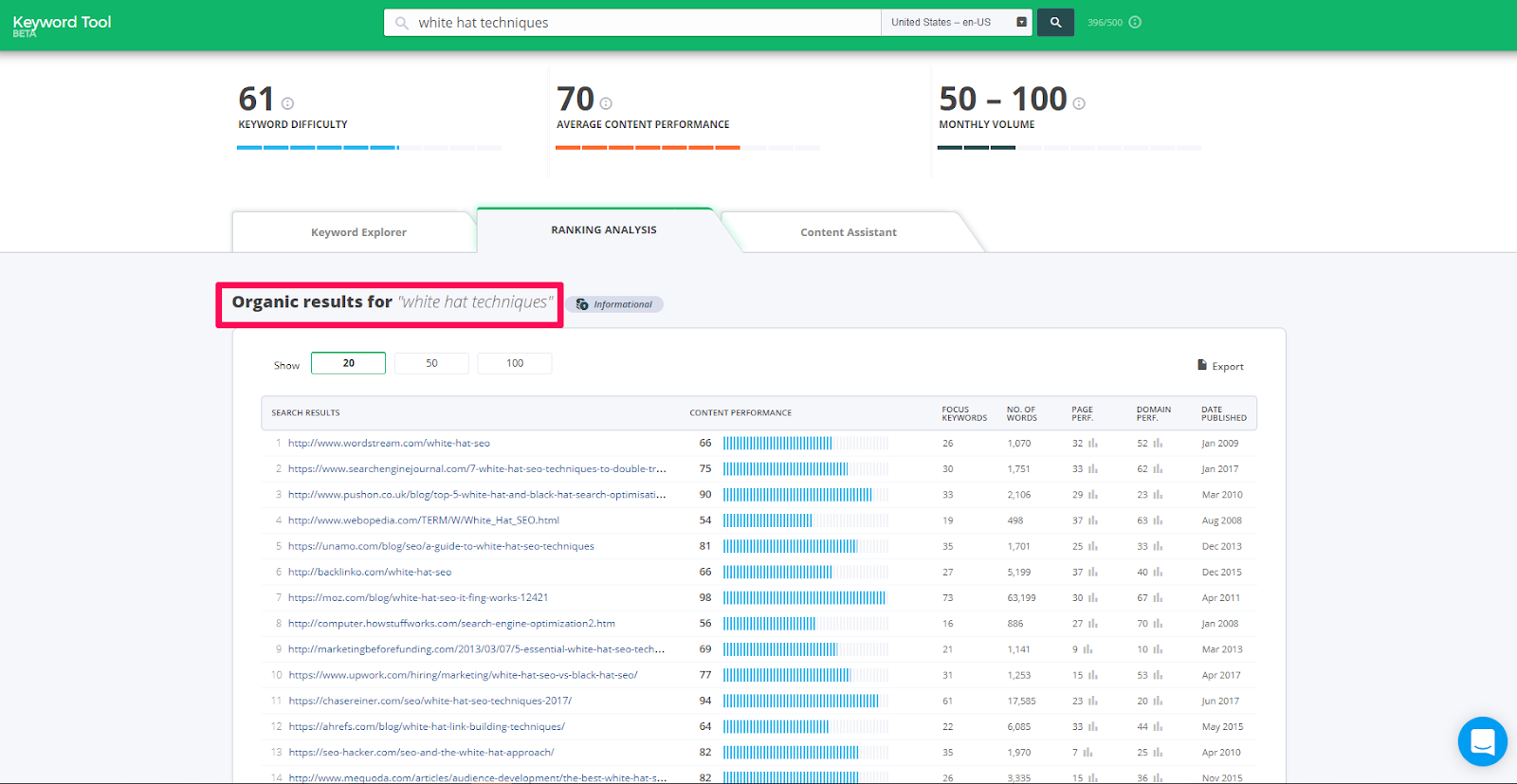Click the Search Results column header
This screenshot has height=784, width=1517.
click(x=305, y=413)
